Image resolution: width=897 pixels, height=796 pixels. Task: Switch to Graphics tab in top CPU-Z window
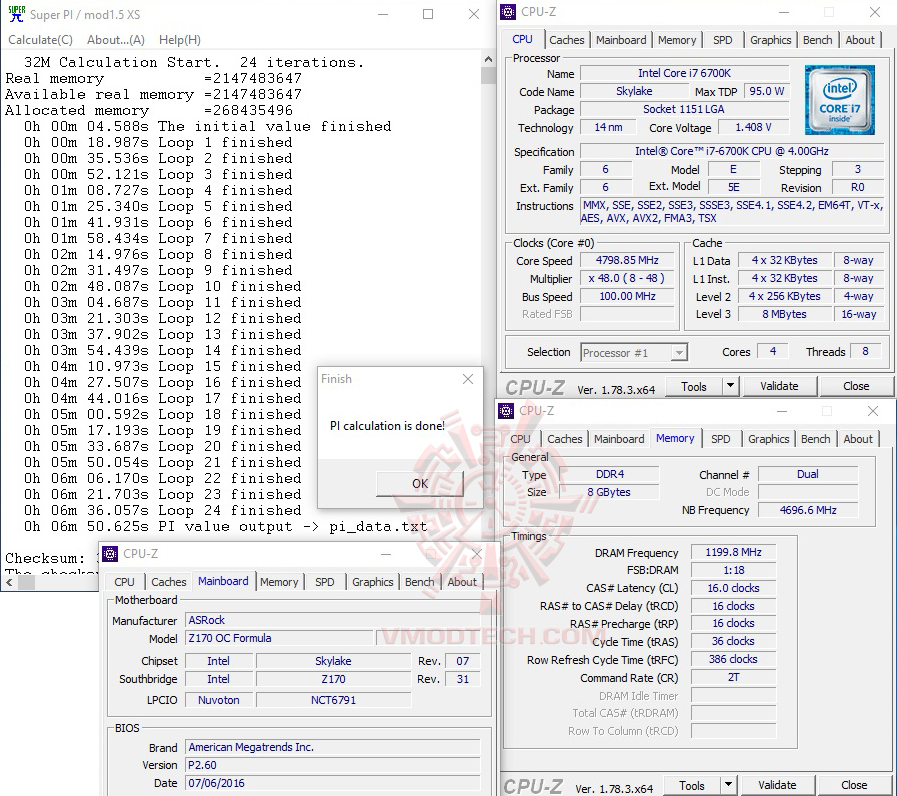click(x=771, y=40)
